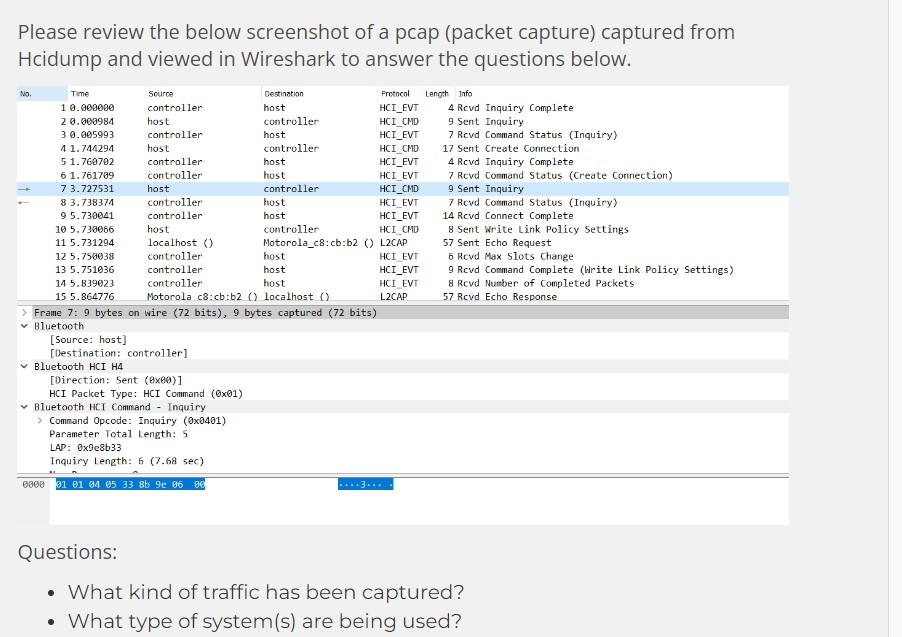Collapse the Bluetooth tree section
The height and width of the screenshot is (637, 902).
pyautogui.click(x=24, y=326)
